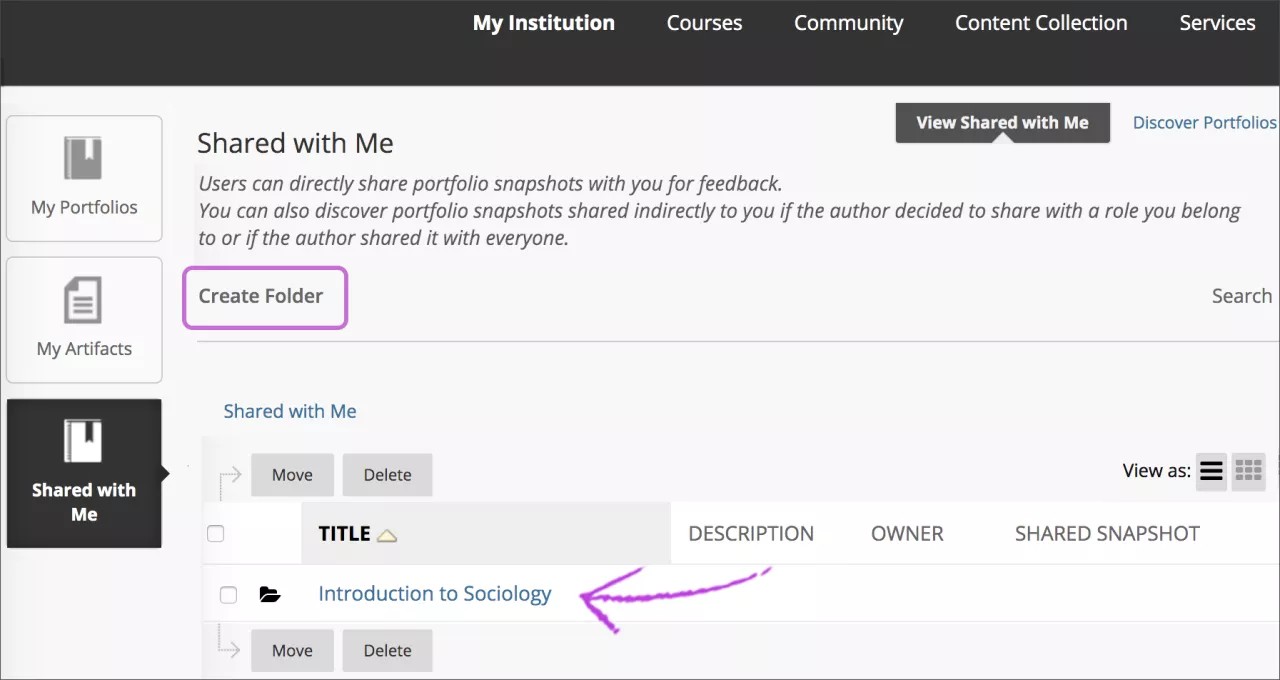1280x680 pixels.
Task: Open My Portfolios from the sidebar
Action: 84,178
